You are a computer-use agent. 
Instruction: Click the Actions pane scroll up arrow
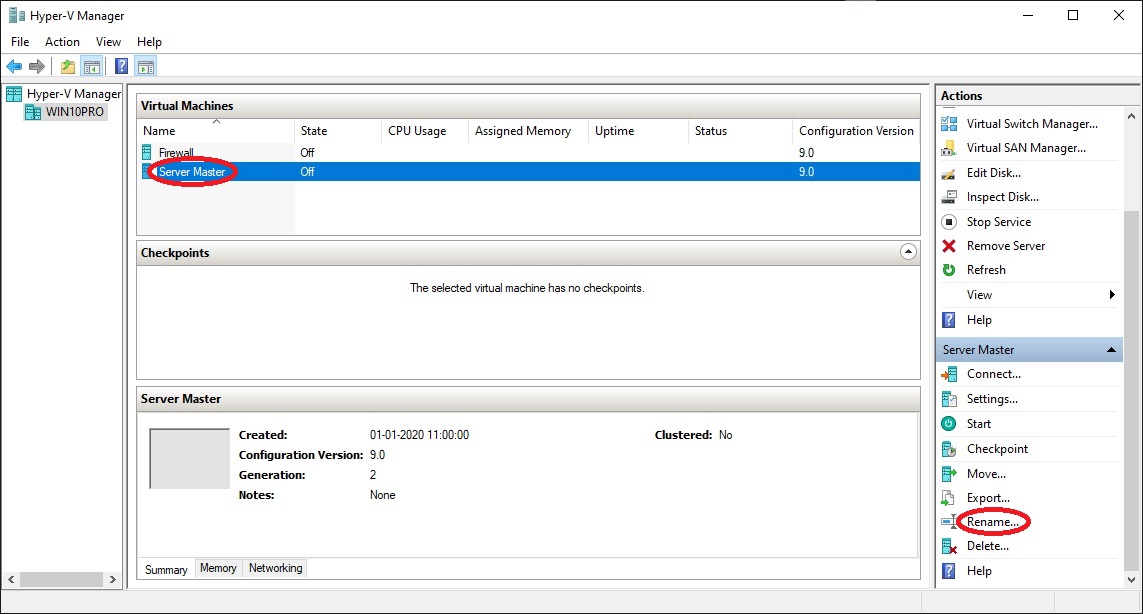coord(1131,116)
